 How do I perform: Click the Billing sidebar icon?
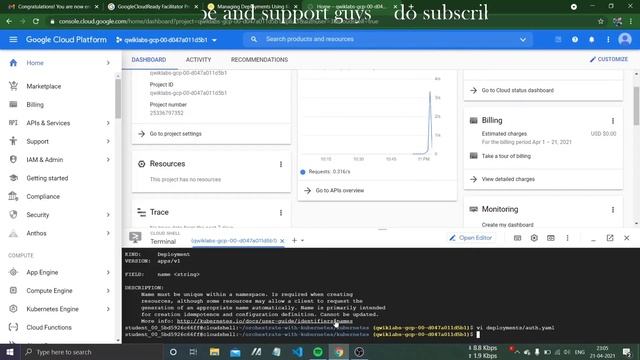(x=13, y=104)
